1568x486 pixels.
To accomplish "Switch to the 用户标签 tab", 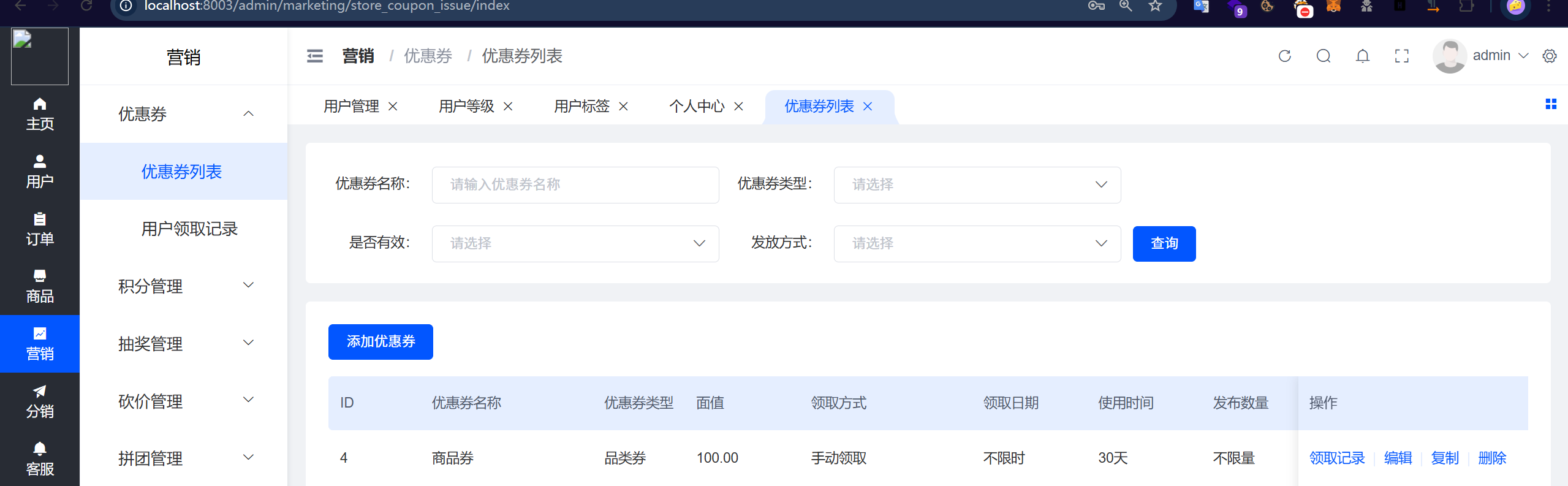I will 582,107.
